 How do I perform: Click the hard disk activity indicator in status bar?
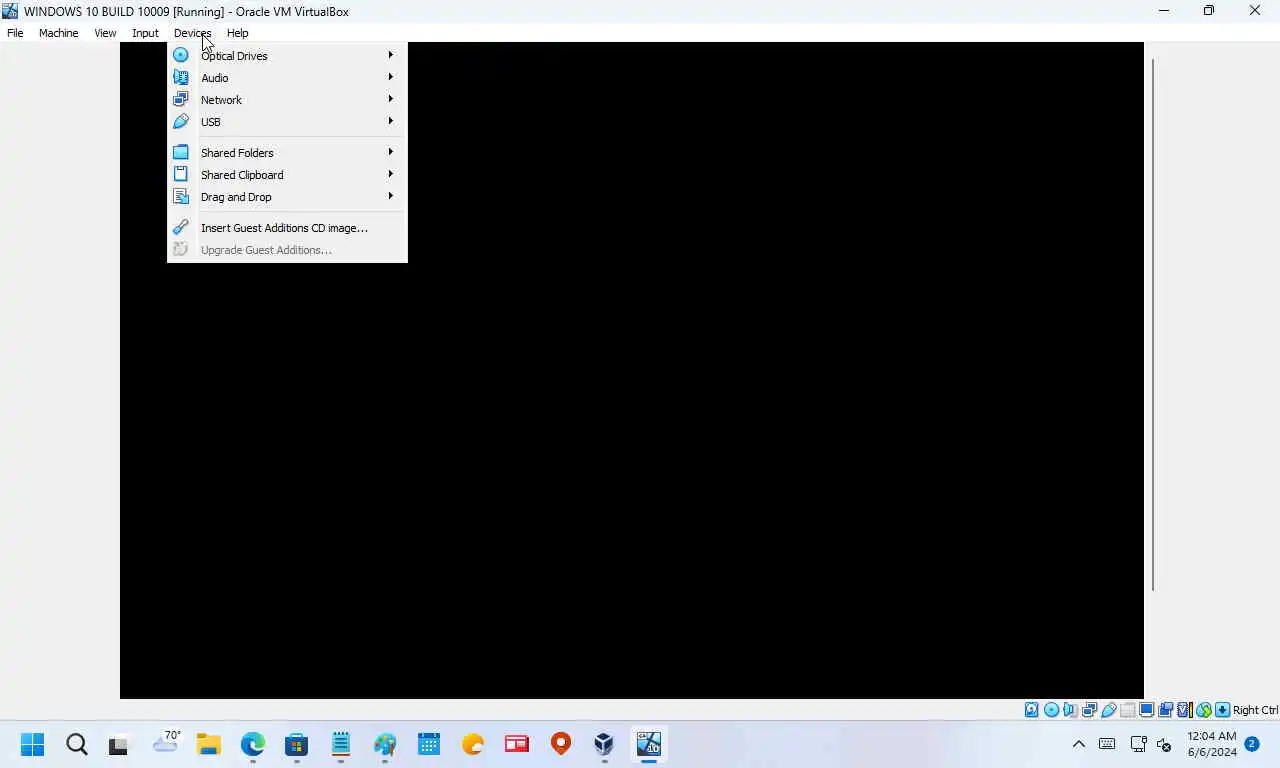[x=1032, y=710]
